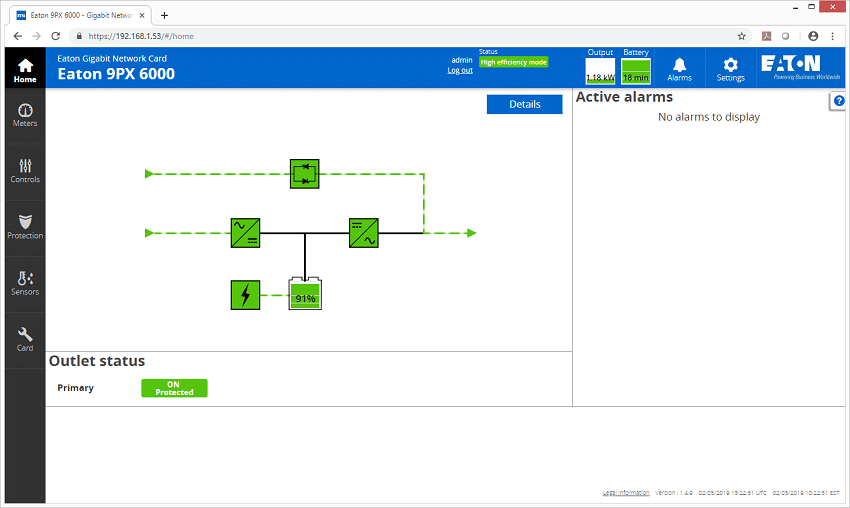Click the gray circle extension icon
The image size is (850, 508).
[785, 36]
